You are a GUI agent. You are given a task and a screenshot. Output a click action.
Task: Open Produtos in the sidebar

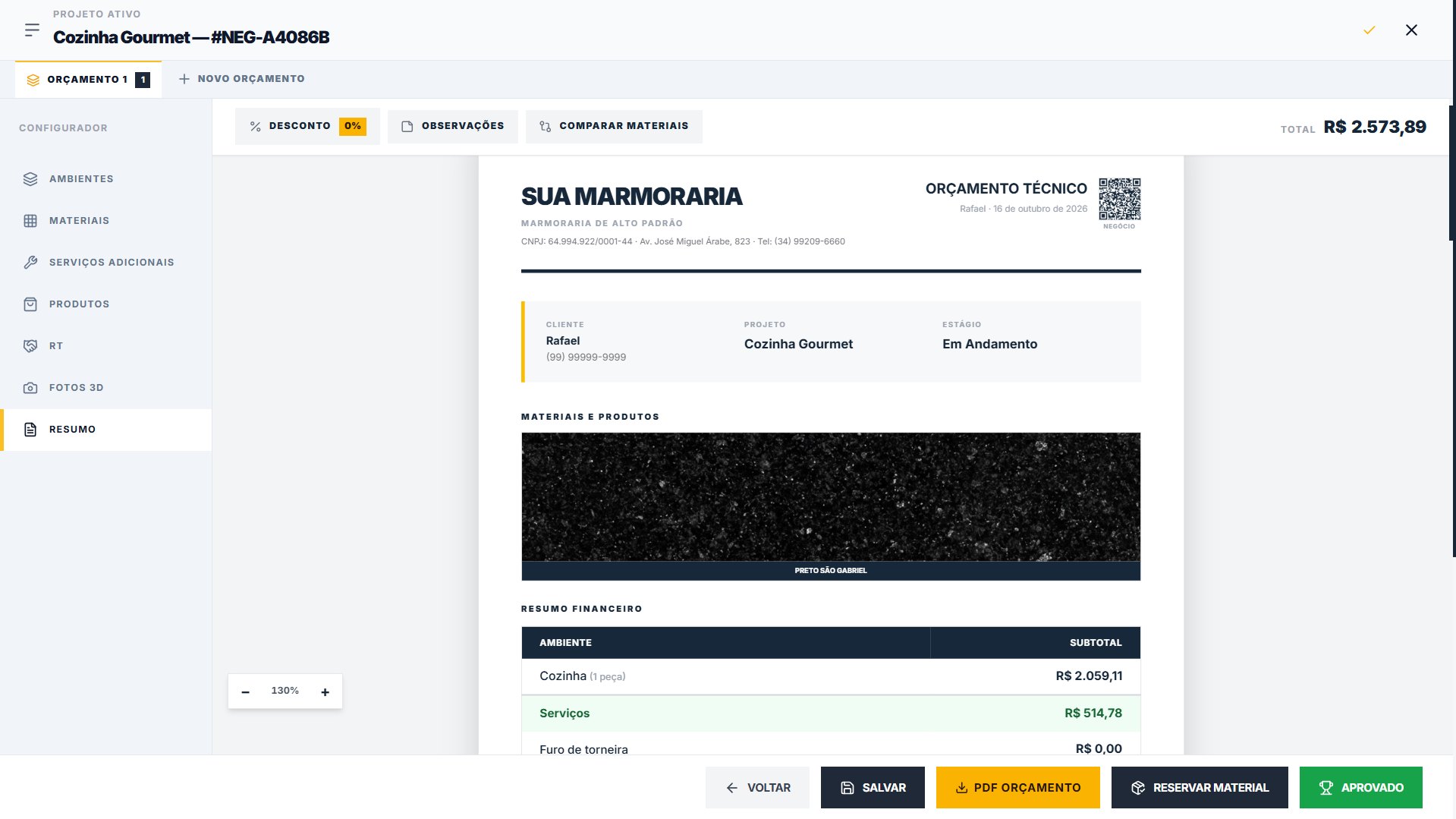click(106, 304)
